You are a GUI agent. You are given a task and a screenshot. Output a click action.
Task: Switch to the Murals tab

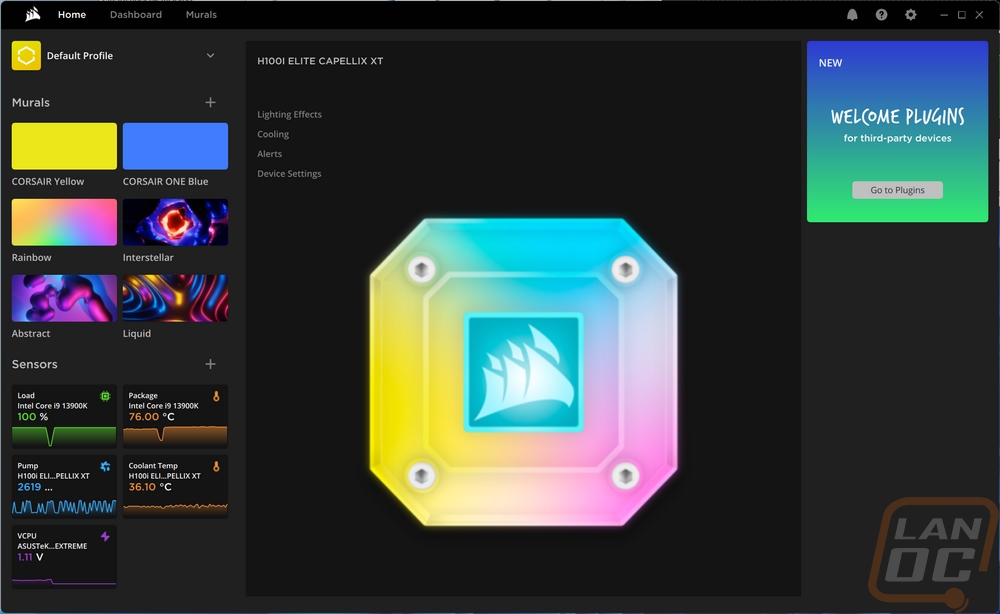201,14
